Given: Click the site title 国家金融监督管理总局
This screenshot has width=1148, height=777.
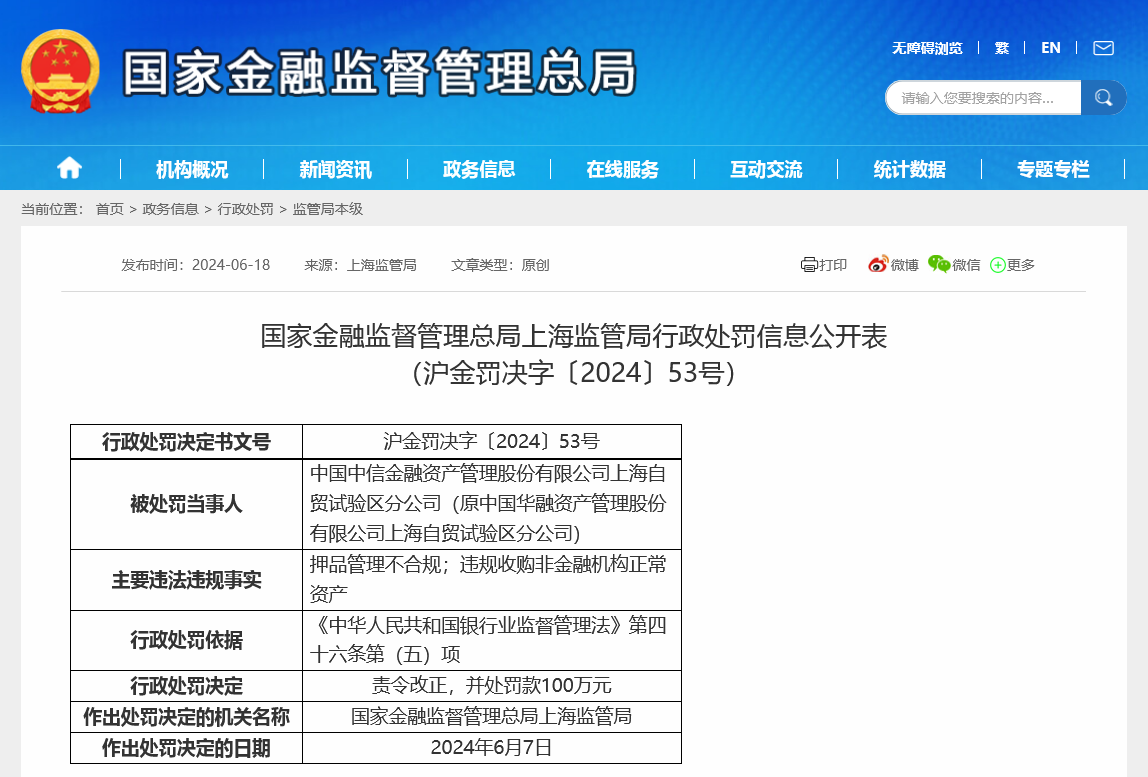Looking at the screenshot, I should tap(379, 73).
